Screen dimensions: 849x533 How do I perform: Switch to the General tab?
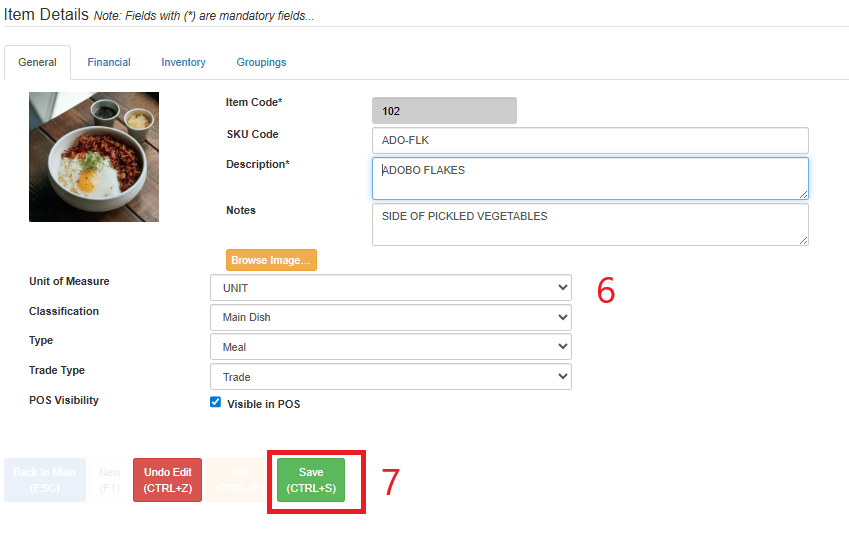pos(37,62)
